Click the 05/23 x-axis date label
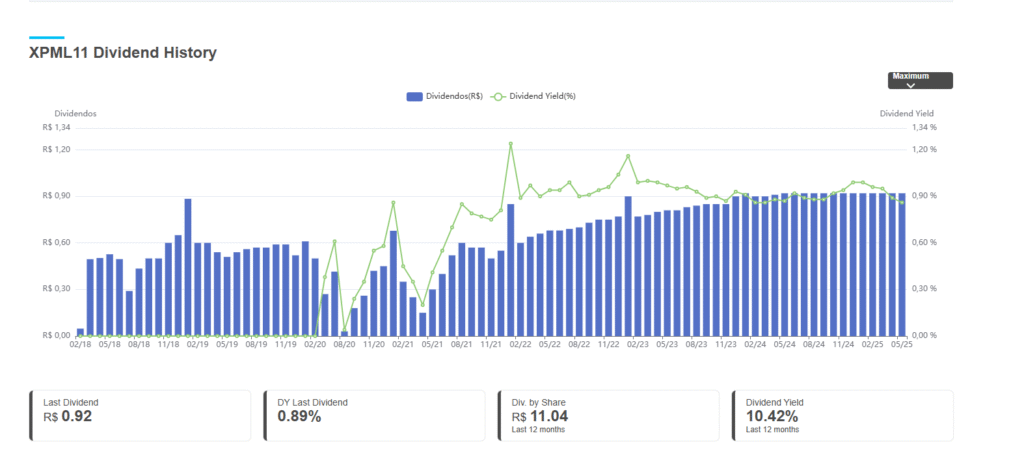 (x=667, y=345)
